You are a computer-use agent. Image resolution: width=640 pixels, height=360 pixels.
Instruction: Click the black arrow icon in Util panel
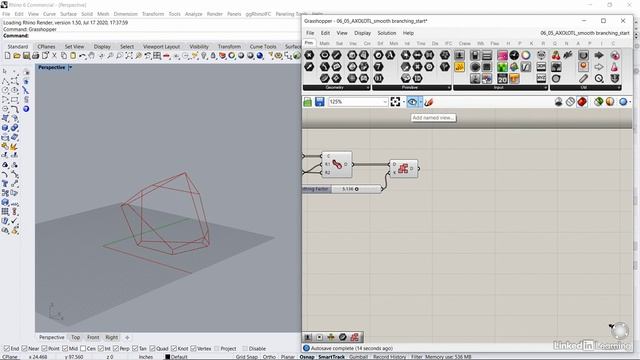click(x=599, y=55)
